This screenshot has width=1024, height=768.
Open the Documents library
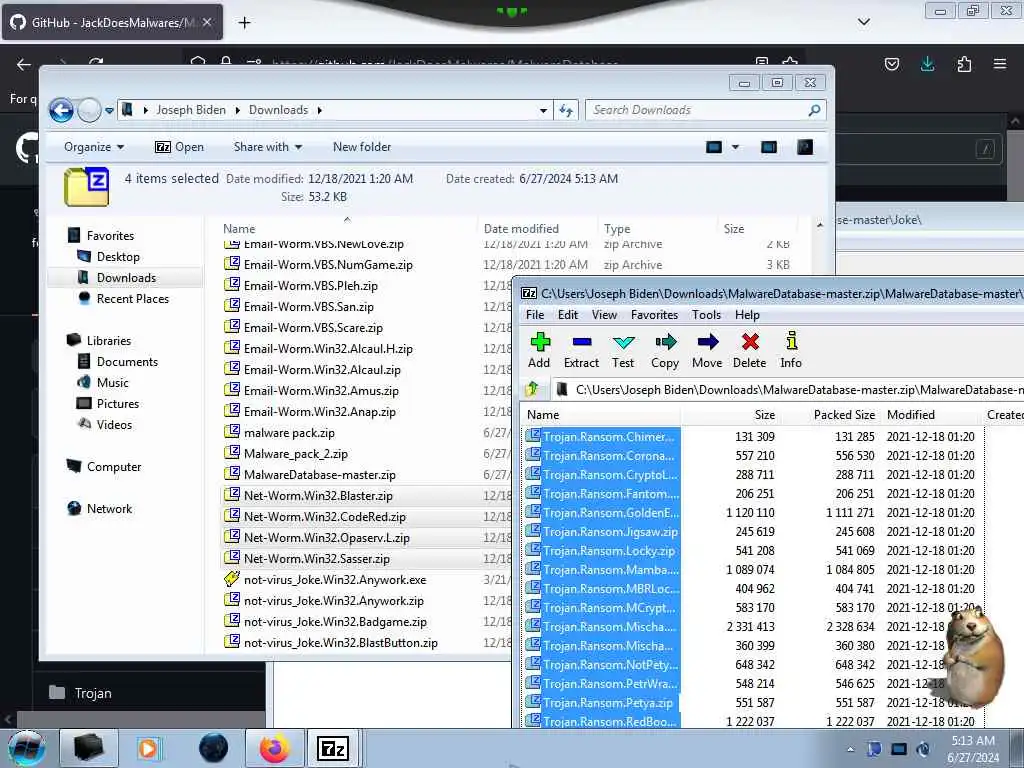click(x=127, y=361)
